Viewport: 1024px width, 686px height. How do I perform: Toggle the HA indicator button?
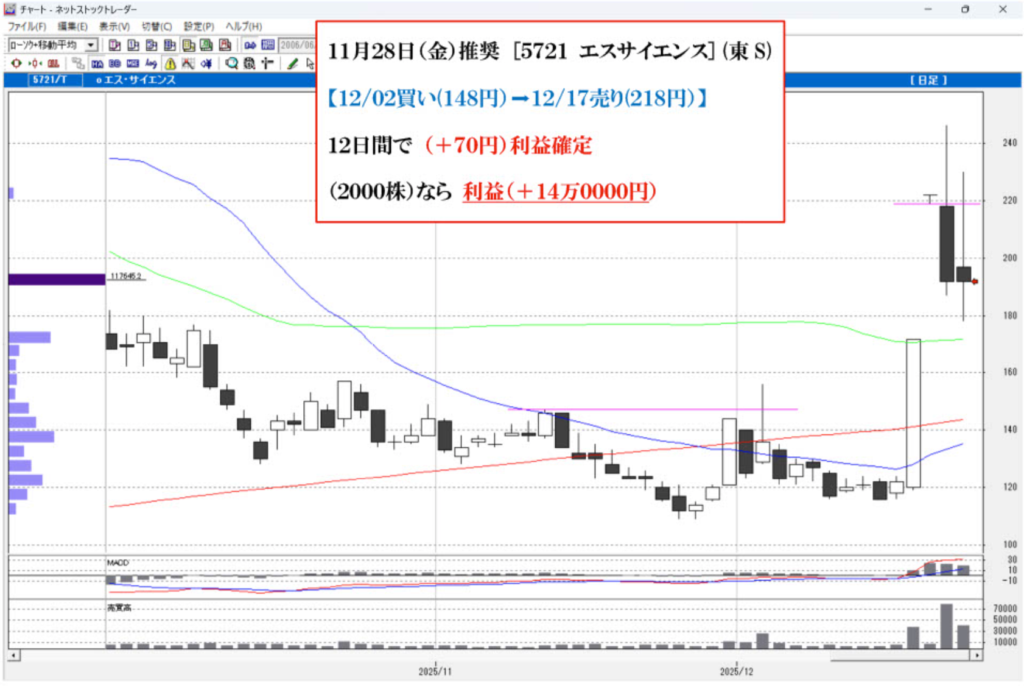[99, 62]
